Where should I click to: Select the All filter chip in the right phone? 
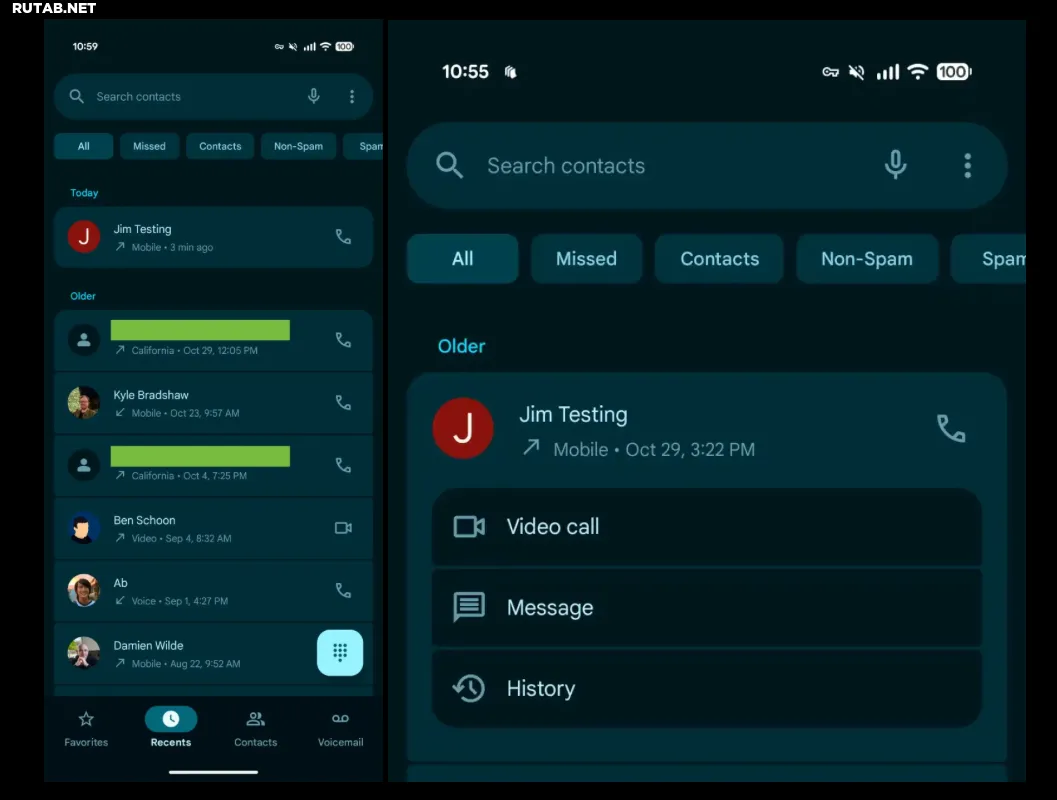point(462,259)
